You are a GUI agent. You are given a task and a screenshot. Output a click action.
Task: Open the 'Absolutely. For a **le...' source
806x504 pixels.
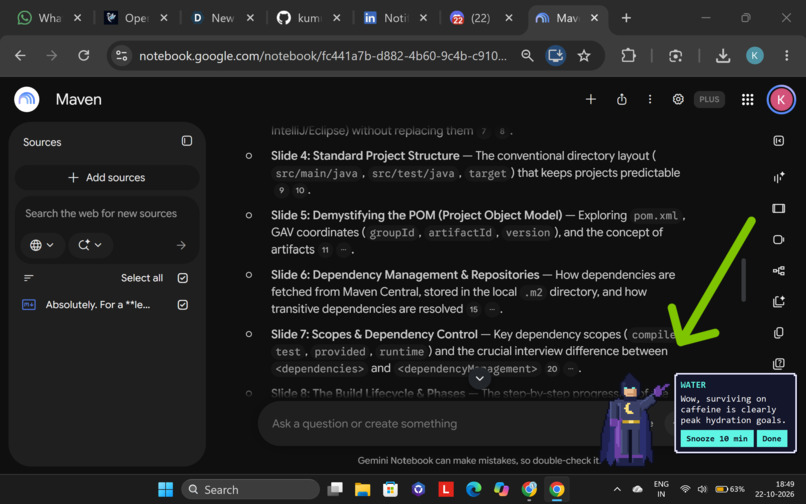coord(98,305)
